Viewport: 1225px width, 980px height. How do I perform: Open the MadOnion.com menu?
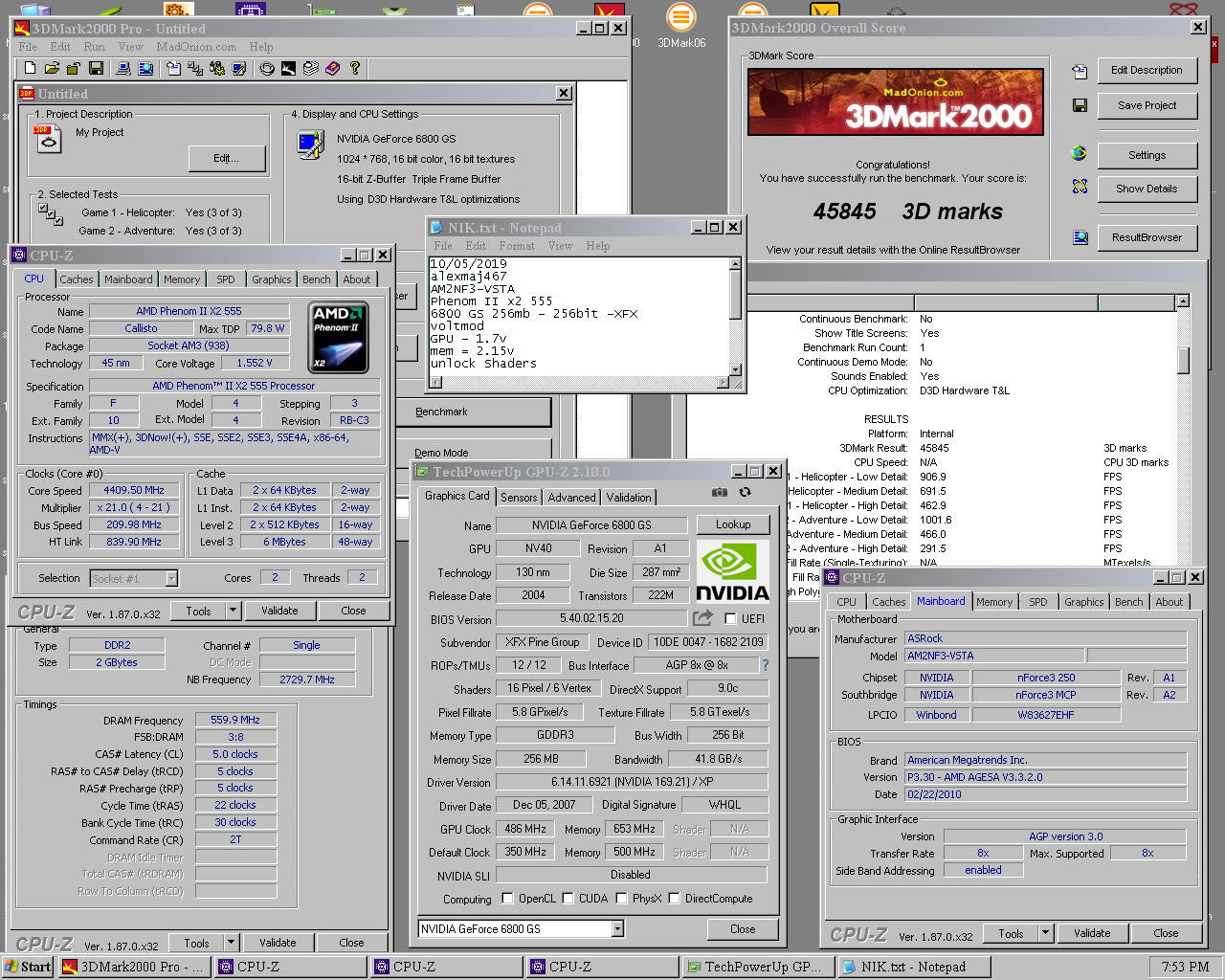pos(196,47)
